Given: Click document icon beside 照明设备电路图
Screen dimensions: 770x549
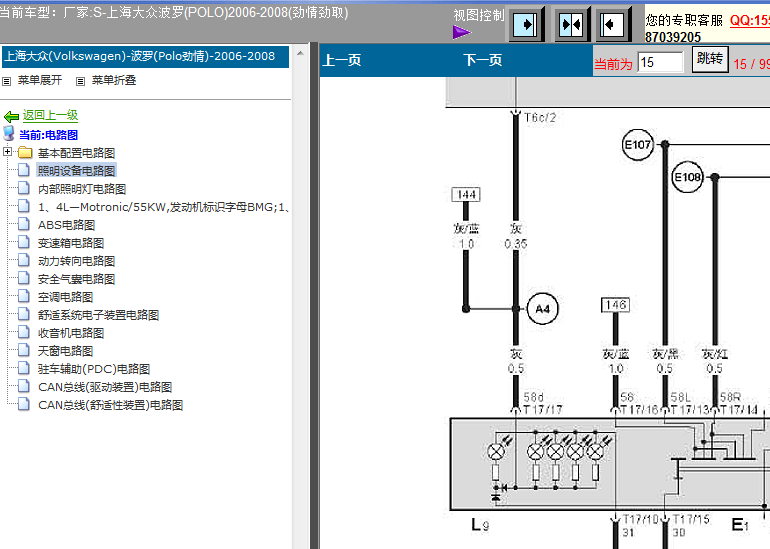Looking at the screenshot, I should (24, 170).
